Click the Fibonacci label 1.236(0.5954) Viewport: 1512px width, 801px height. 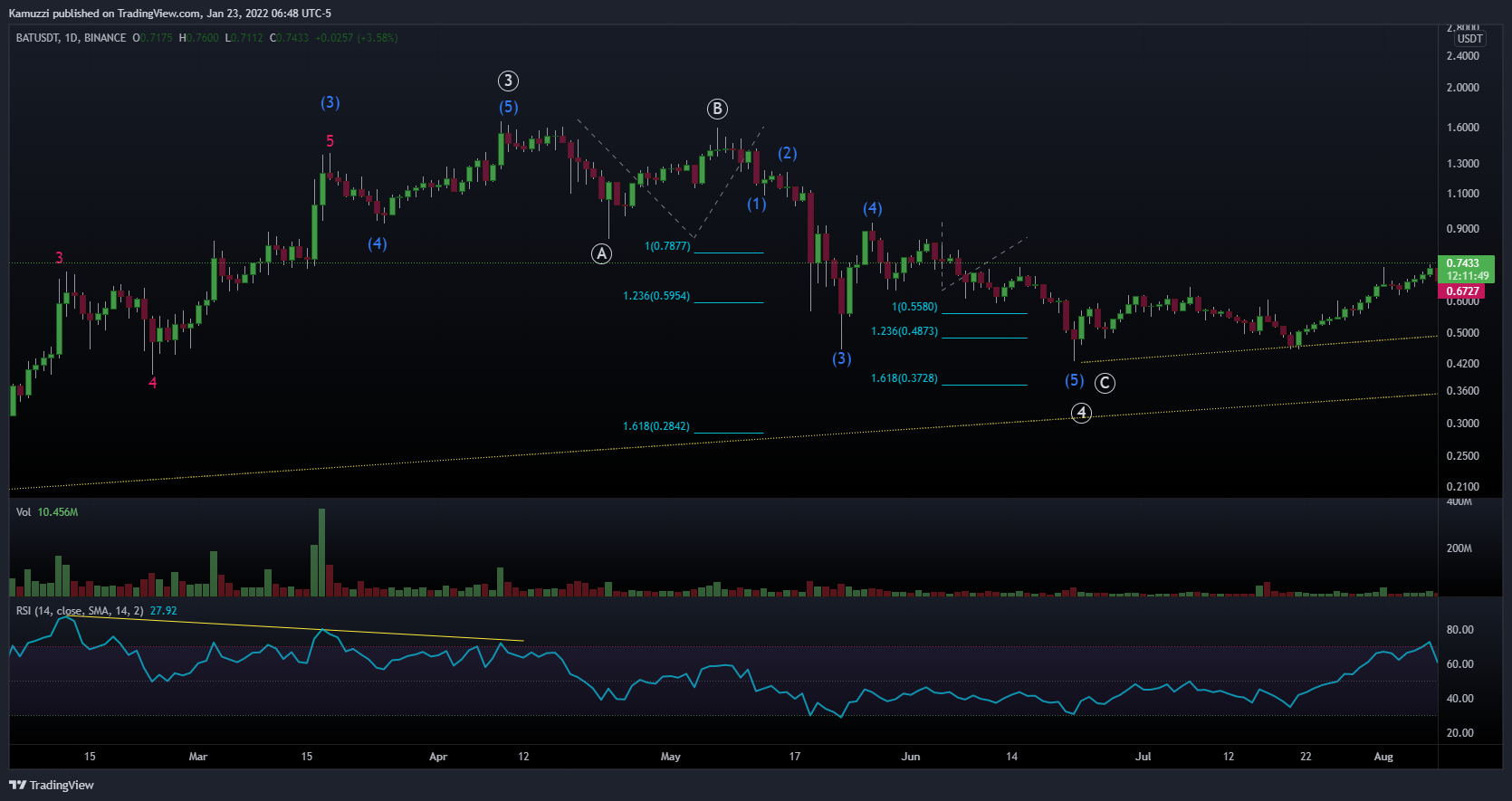tap(656, 296)
